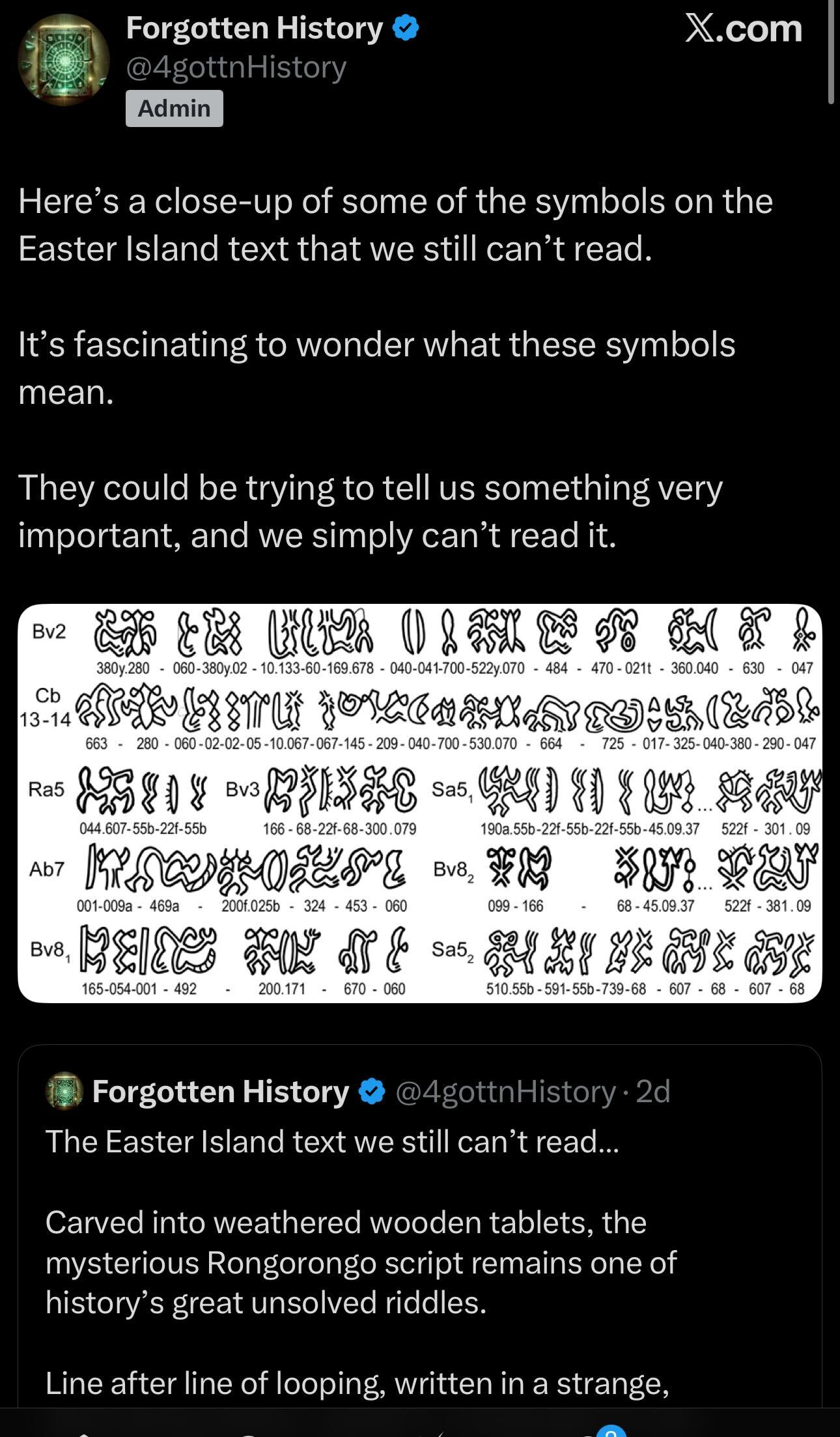This screenshot has height=1437, width=840.
Task: Open the Forgotten History profile avatar at top
Action: 63,60
